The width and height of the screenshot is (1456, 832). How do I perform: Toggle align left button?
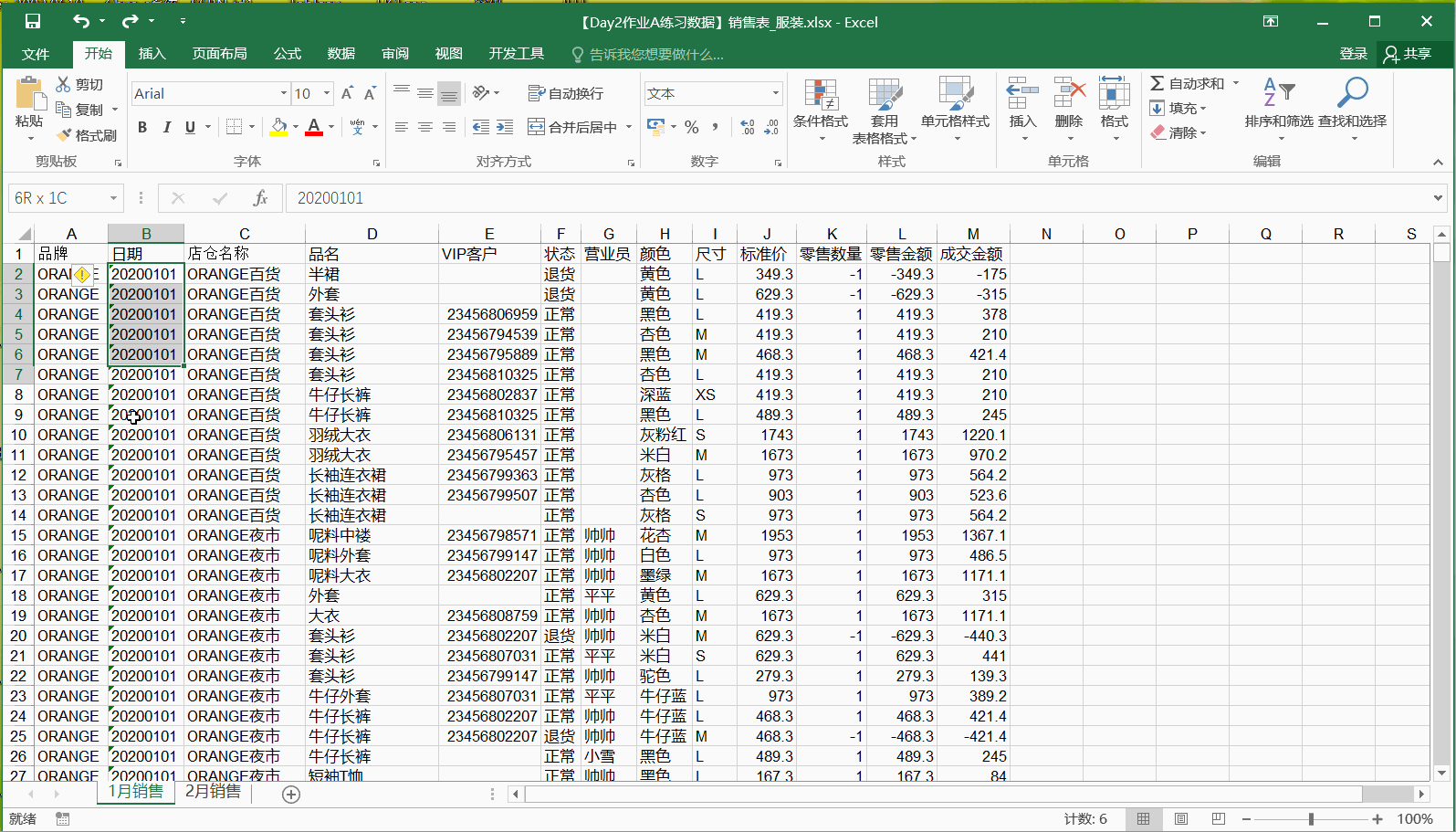point(402,127)
